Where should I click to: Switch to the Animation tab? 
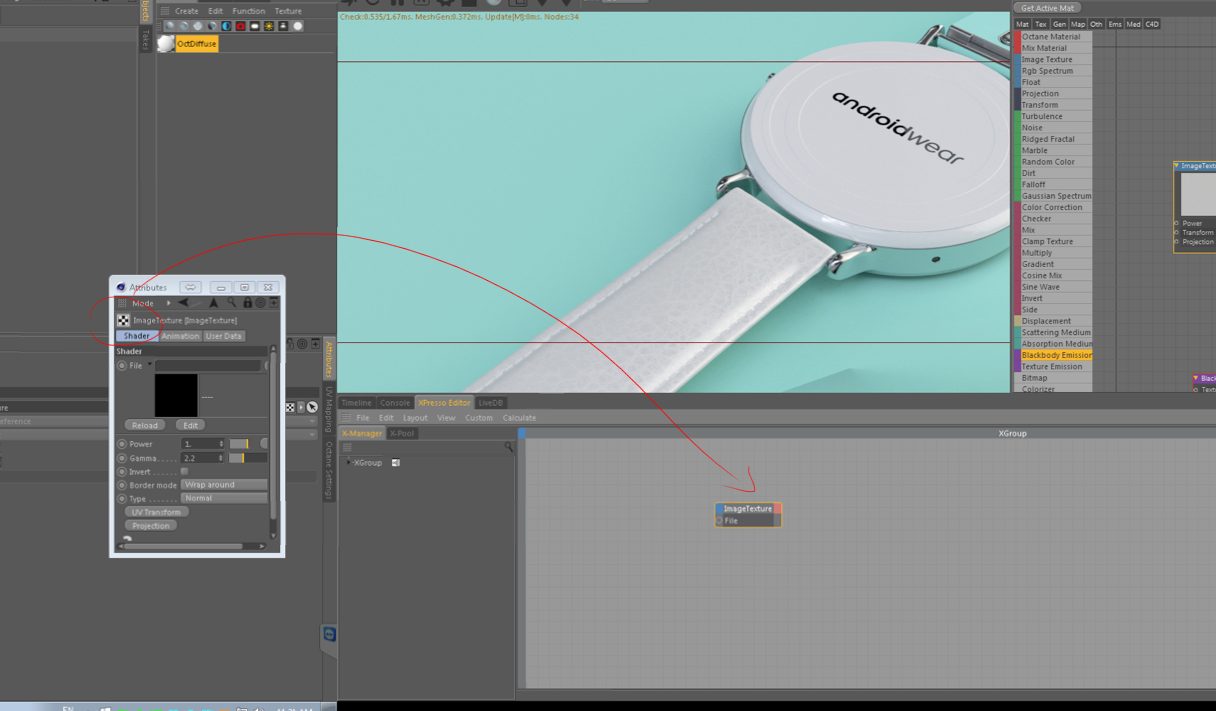coord(180,336)
